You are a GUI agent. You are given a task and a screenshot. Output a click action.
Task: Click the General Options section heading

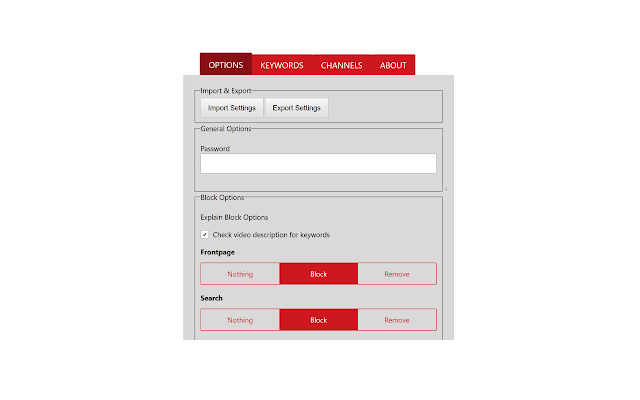(226, 128)
